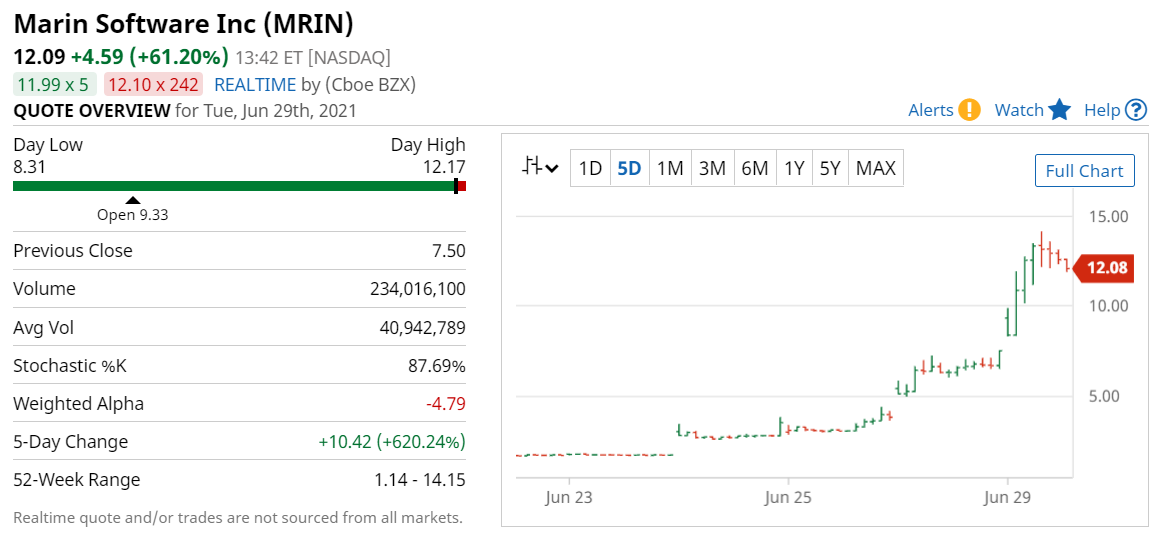Click the Alerts link
This screenshot has height=534, width=1159.
pos(931,110)
